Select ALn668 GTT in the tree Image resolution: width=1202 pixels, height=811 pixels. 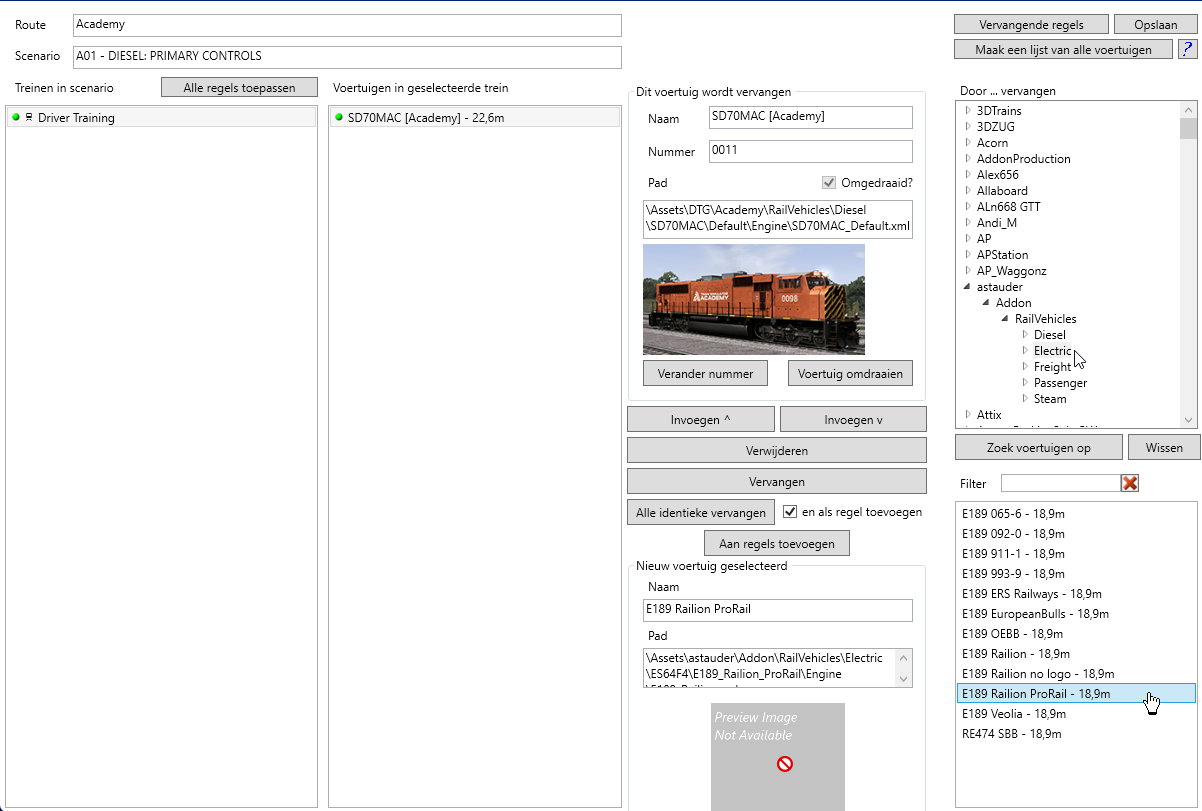pos(1009,207)
